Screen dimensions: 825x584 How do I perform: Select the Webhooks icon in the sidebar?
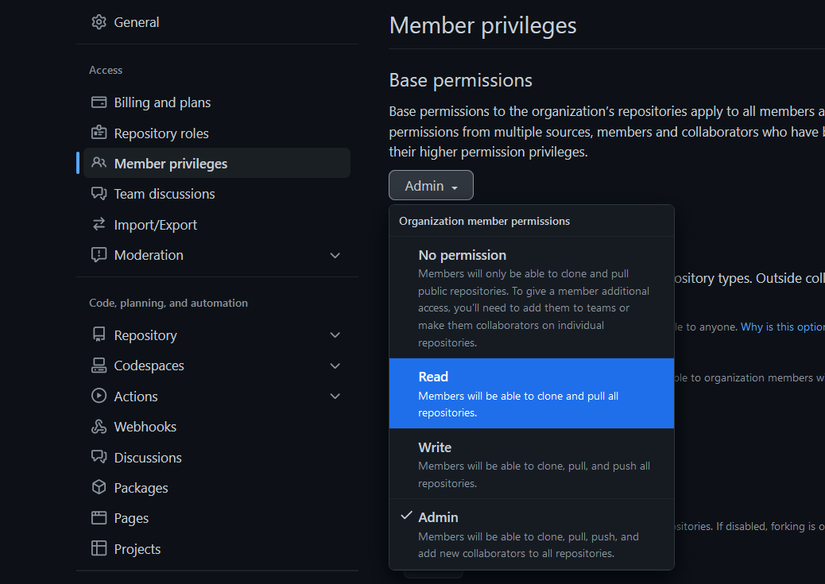98,426
